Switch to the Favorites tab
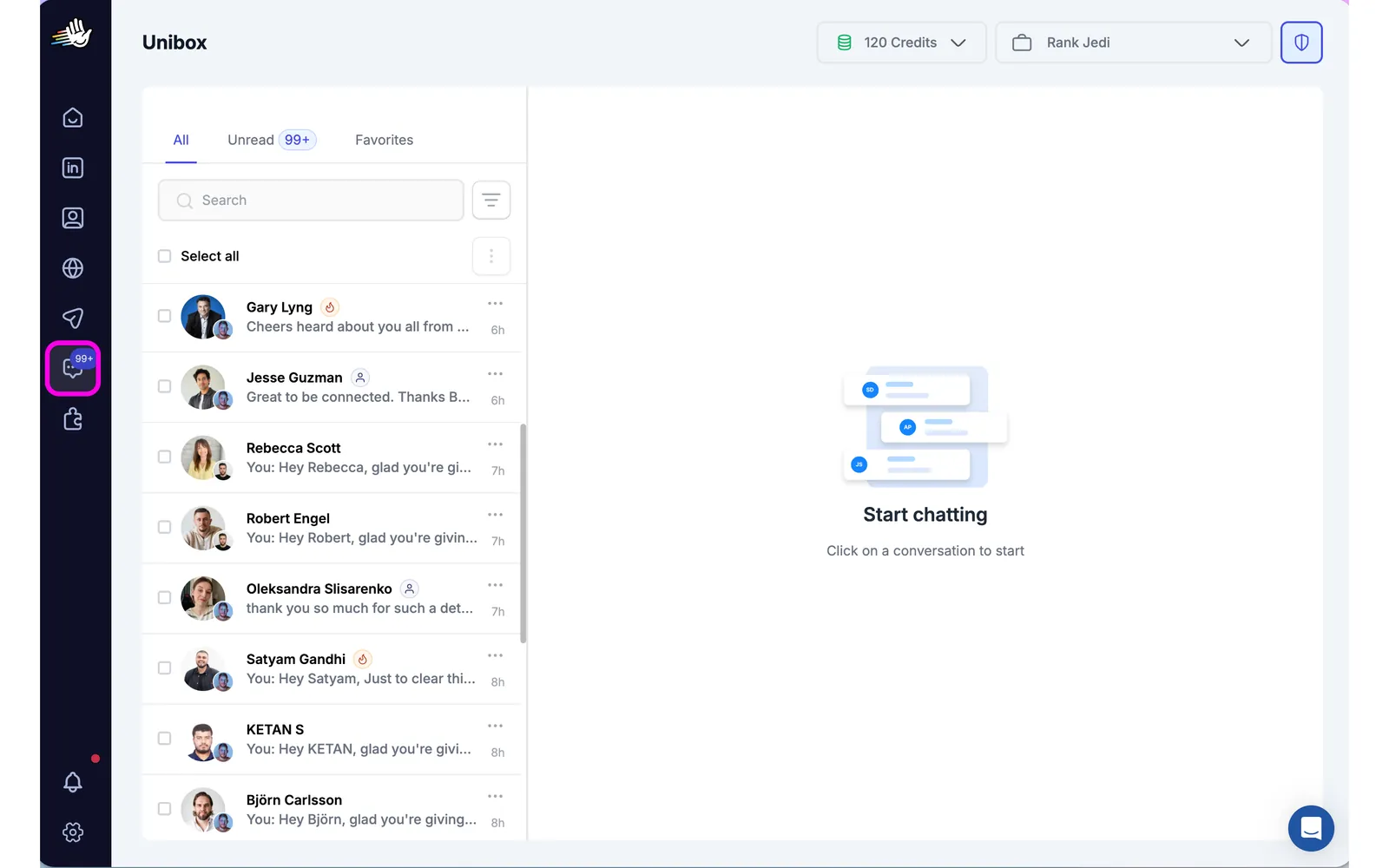1389x868 pixels. point(384,140)
